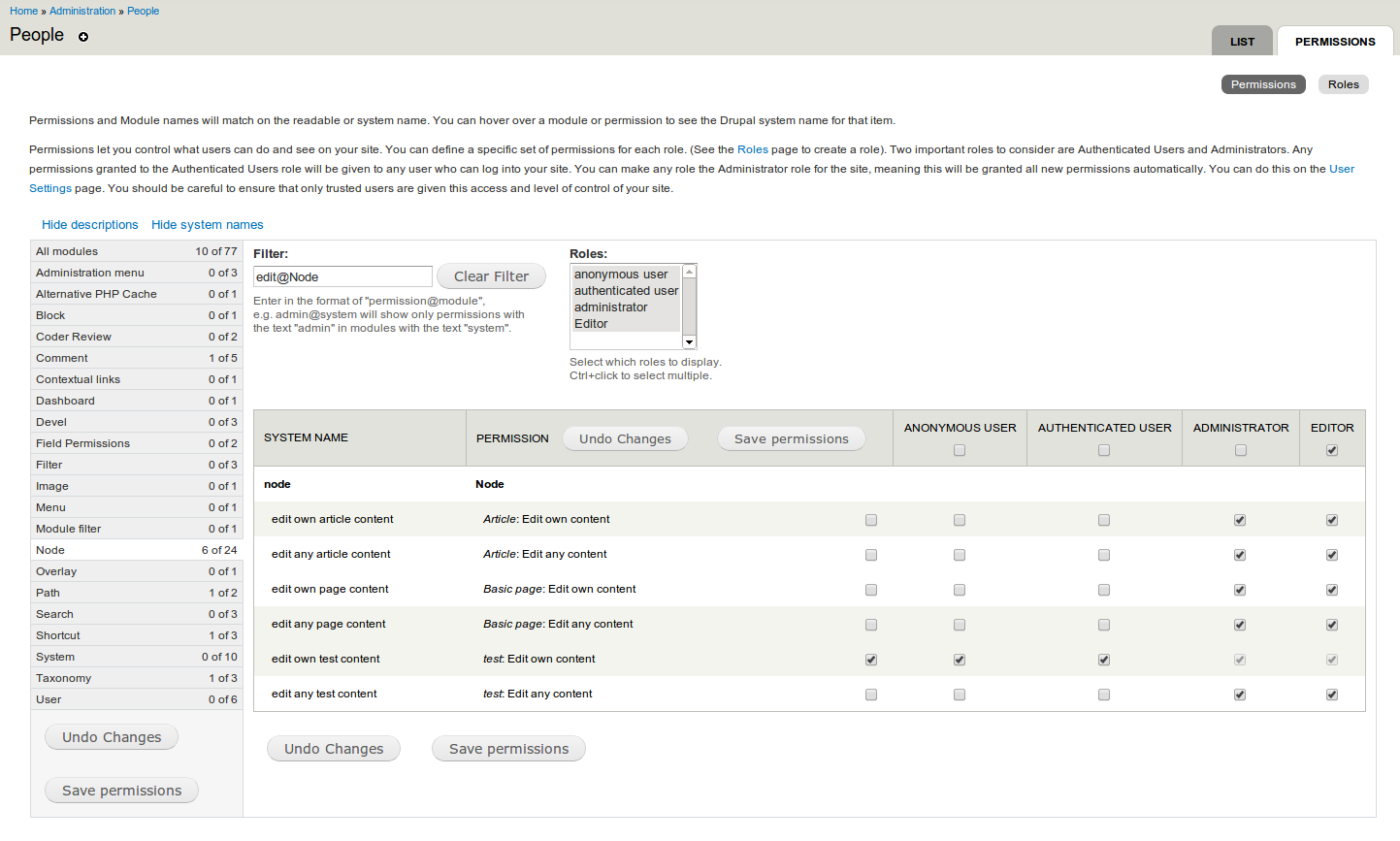Go to Home in the breadcrumb

24,11
